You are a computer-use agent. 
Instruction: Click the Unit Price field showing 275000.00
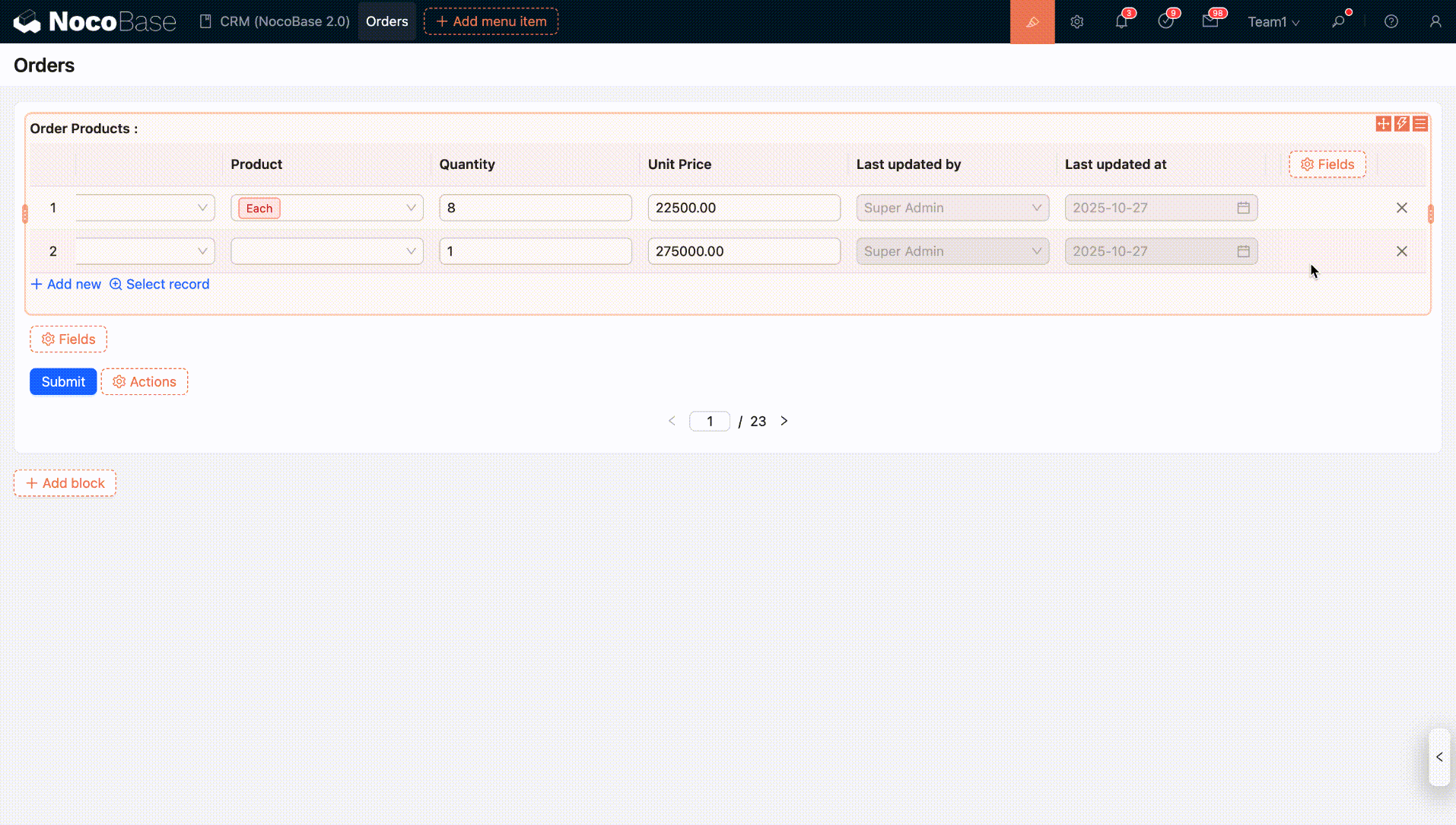[743, 251]
